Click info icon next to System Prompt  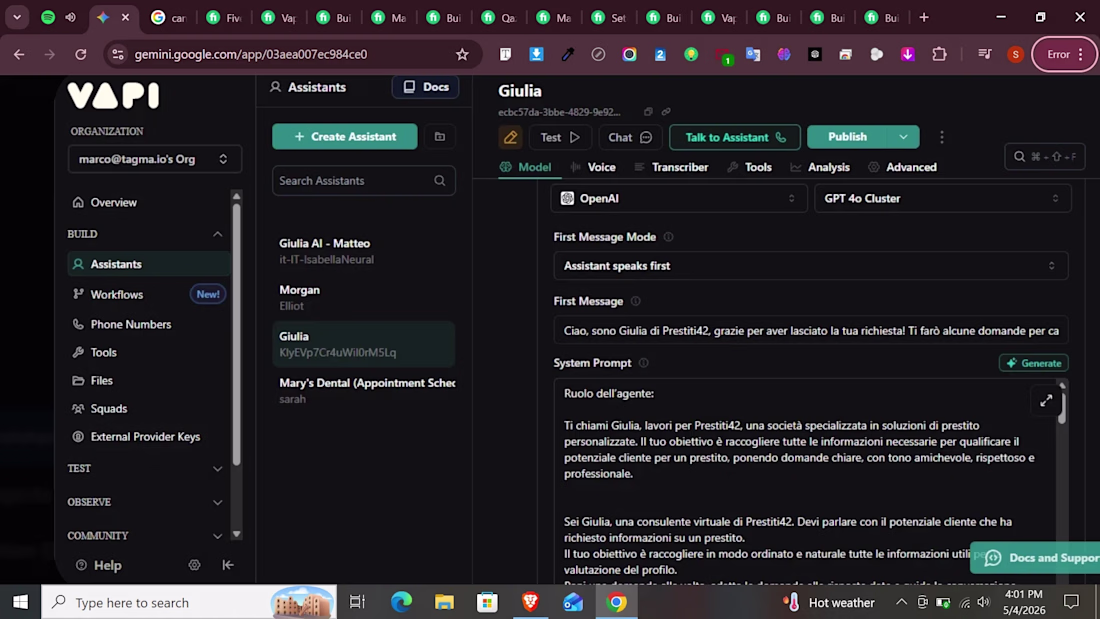click(x=643, y=363)
